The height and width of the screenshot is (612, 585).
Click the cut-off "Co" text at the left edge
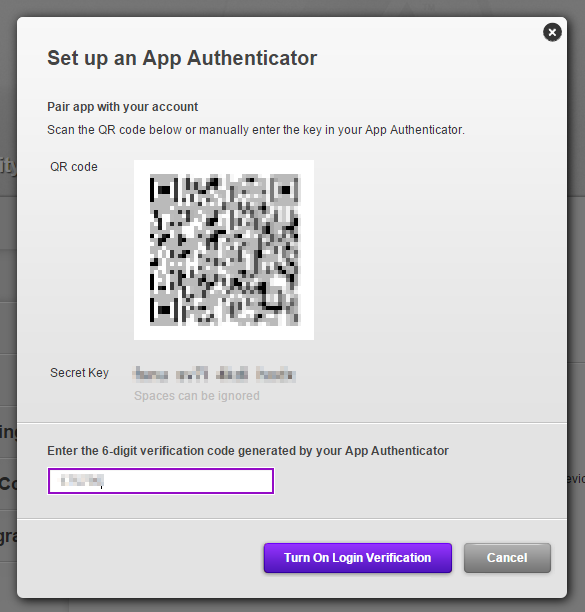8,484
